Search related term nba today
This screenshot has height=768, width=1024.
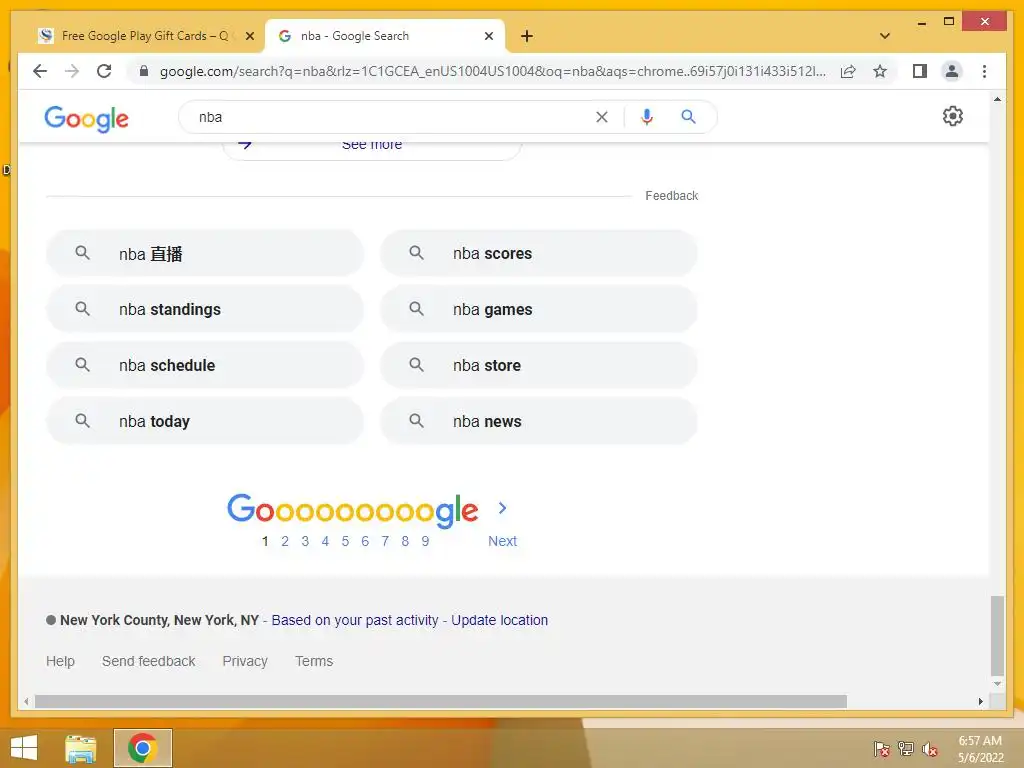pos(204,422)
